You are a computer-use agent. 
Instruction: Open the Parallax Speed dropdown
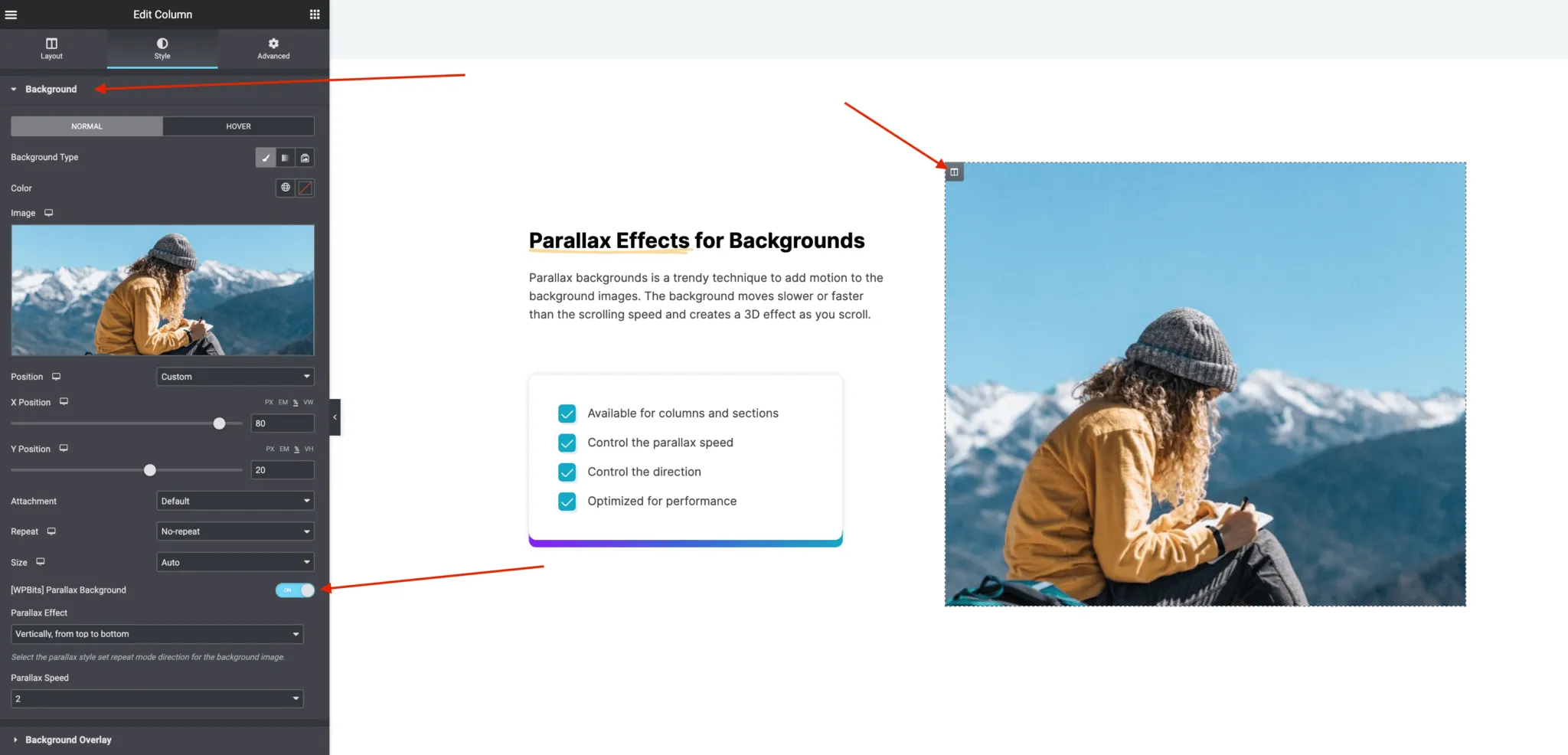coord(157,698)
